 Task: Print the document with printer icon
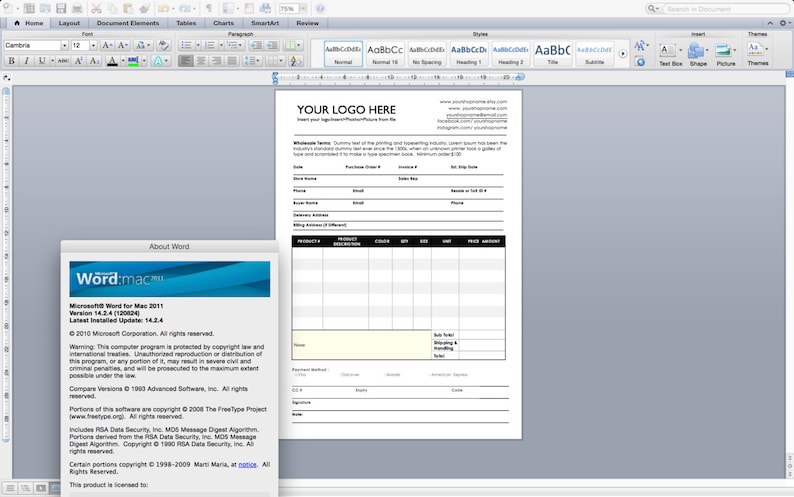click(x=77, y=8)
